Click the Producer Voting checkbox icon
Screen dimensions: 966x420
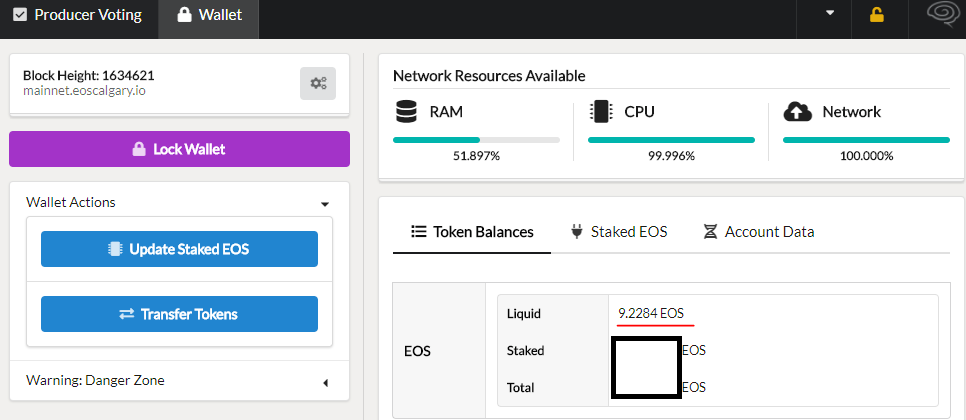(20, 15)
